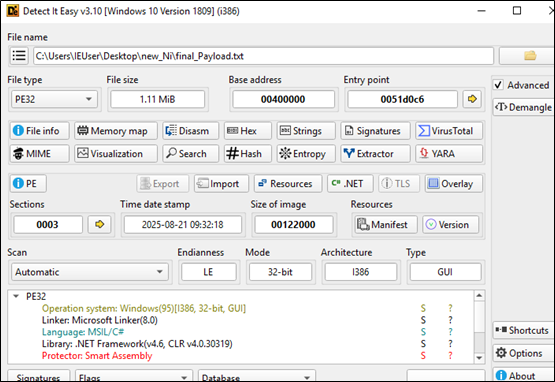Click the file name path field
This screenshot has width=555, height=382.
click(x=263, y=56)
